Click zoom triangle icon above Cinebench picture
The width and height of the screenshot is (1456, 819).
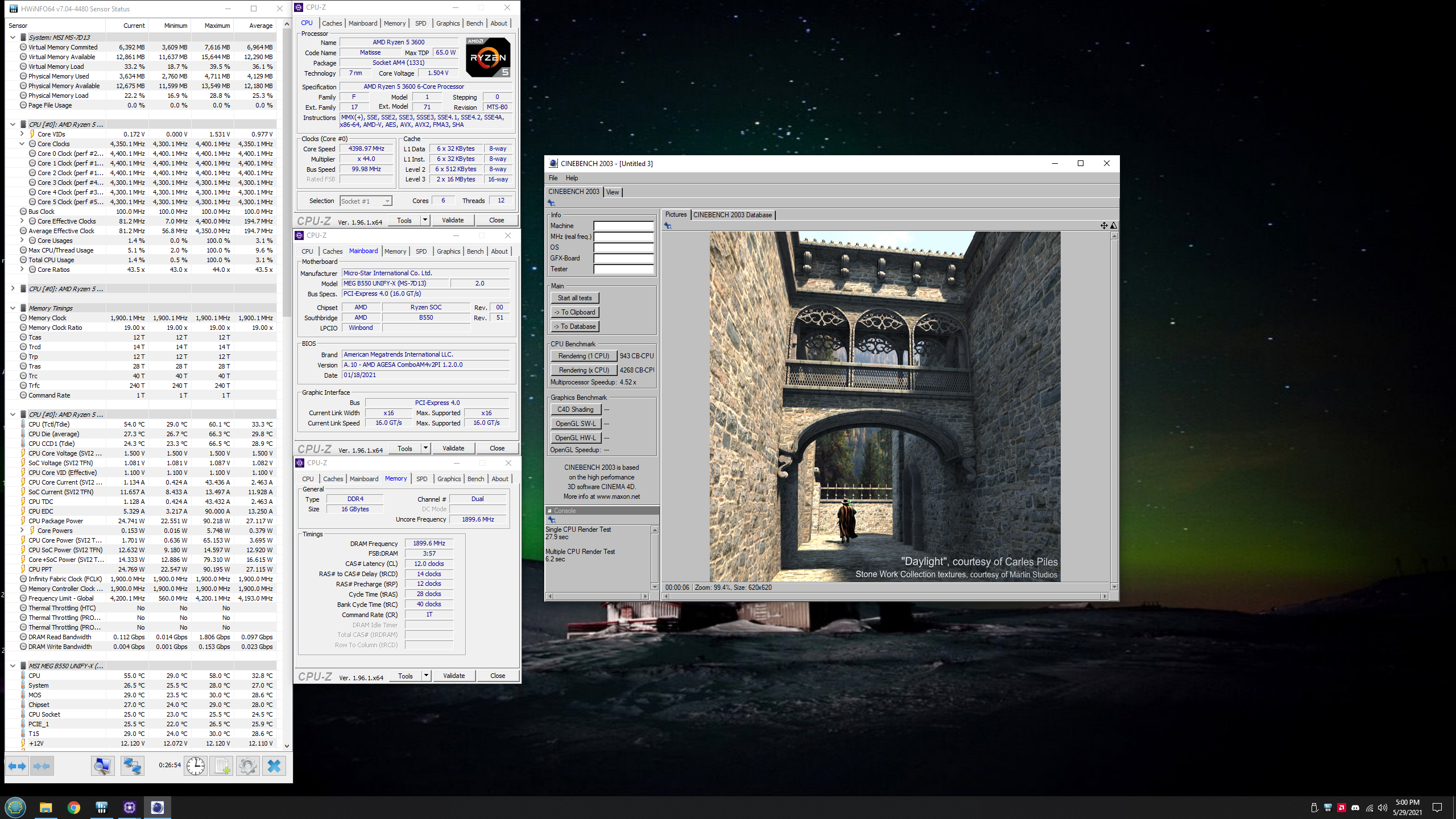[1114, 225]
